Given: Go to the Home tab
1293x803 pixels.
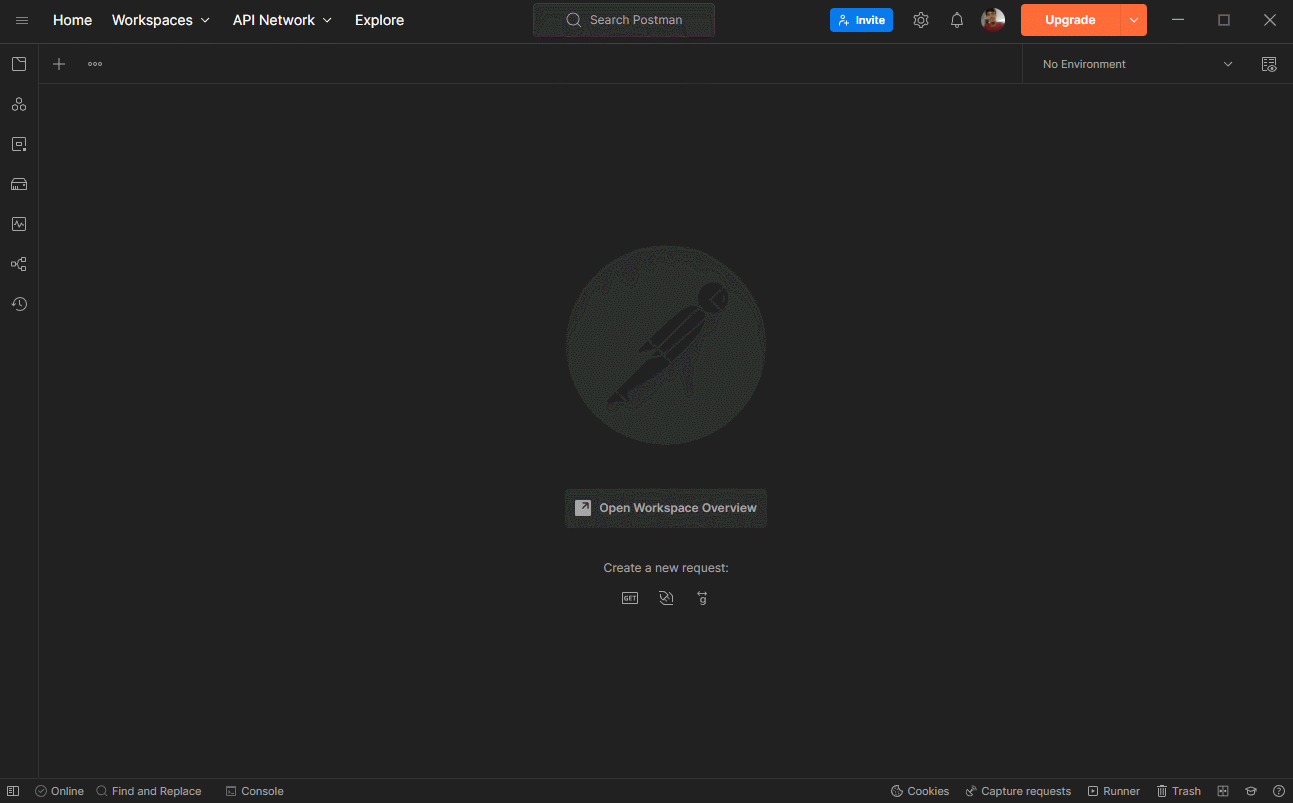Looking at the screenshot, I should [x=72, y=19].
